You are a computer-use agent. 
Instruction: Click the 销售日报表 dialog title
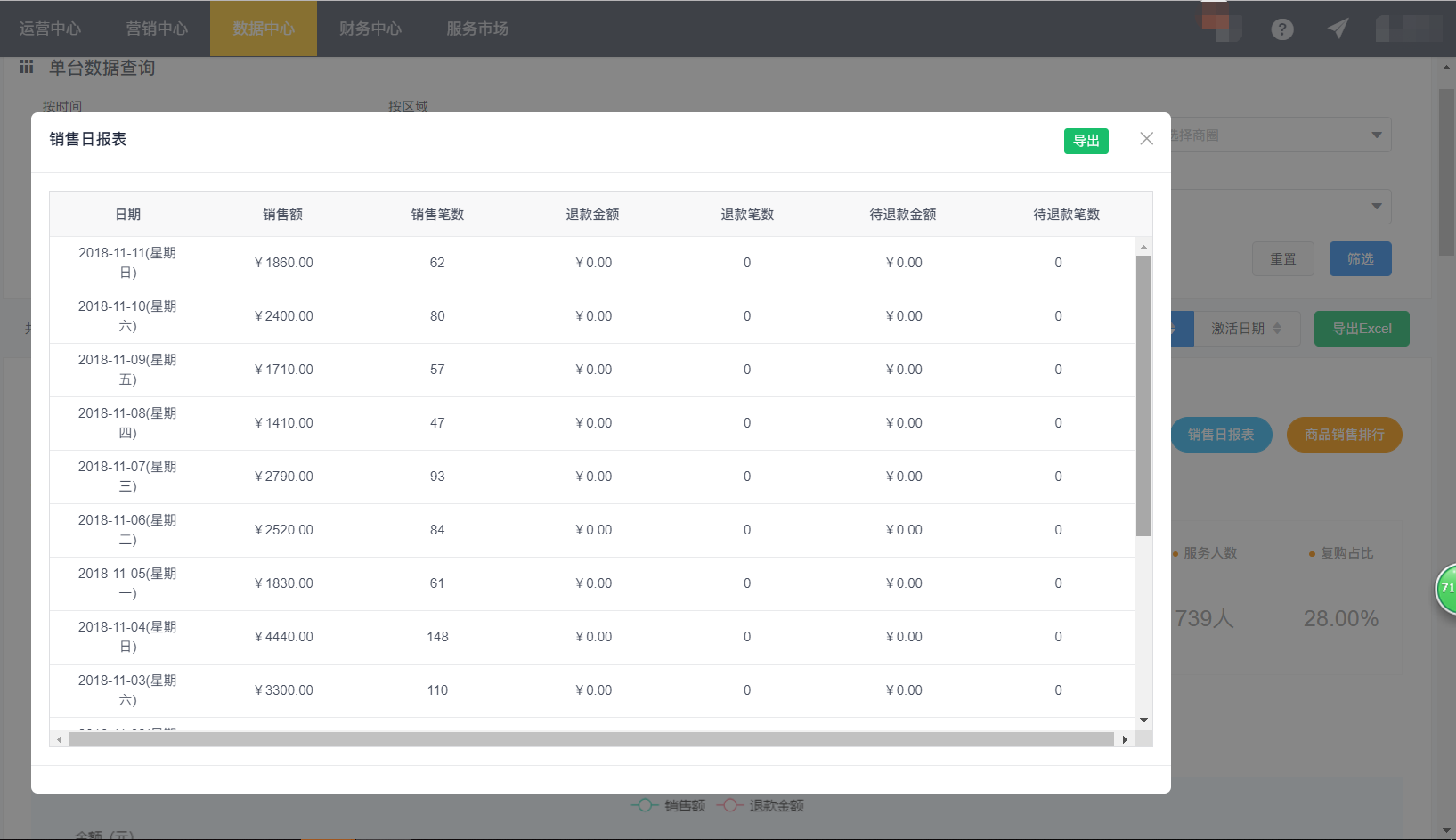pos(88,139)
